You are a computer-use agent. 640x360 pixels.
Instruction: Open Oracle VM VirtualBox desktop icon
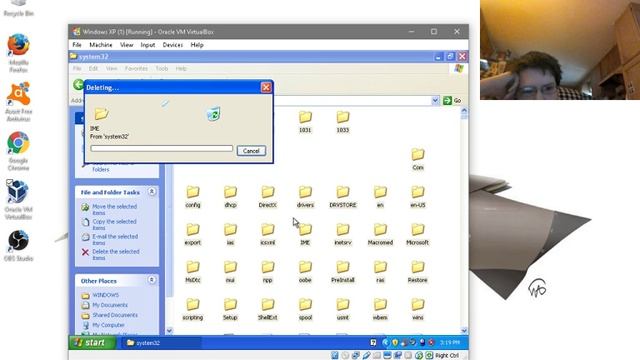(x=18, y=200)
